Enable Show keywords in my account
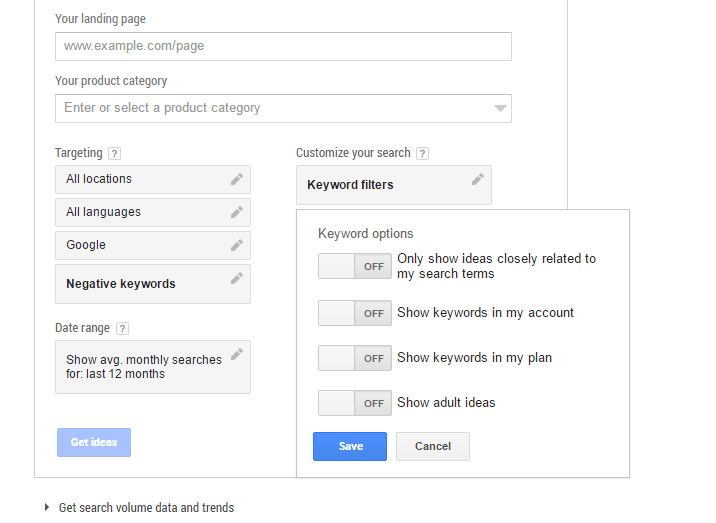The image size is (716, 523). pos(354,313)
